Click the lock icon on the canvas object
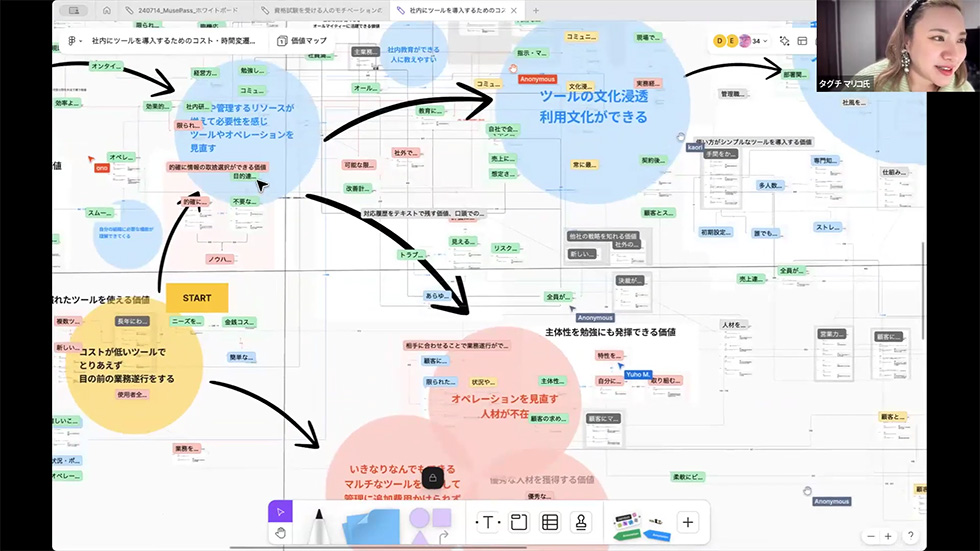The image size is (980, 551). tap(432, 478)
